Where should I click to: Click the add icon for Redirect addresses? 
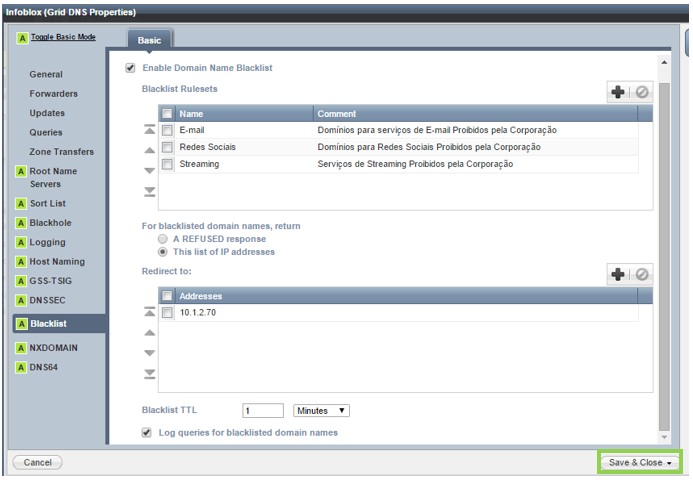[618, 274]
